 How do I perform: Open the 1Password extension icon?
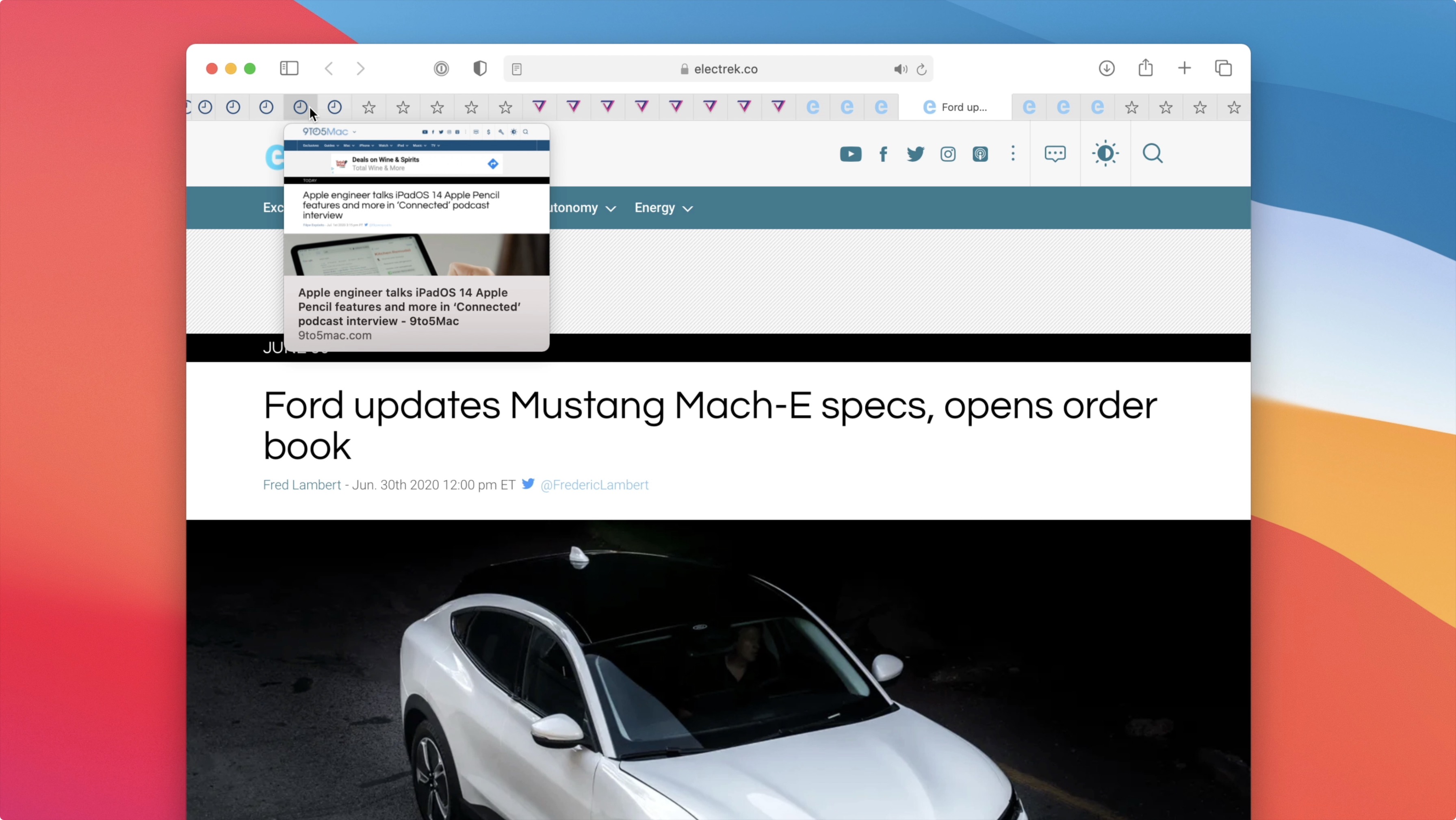coord(442,68)
